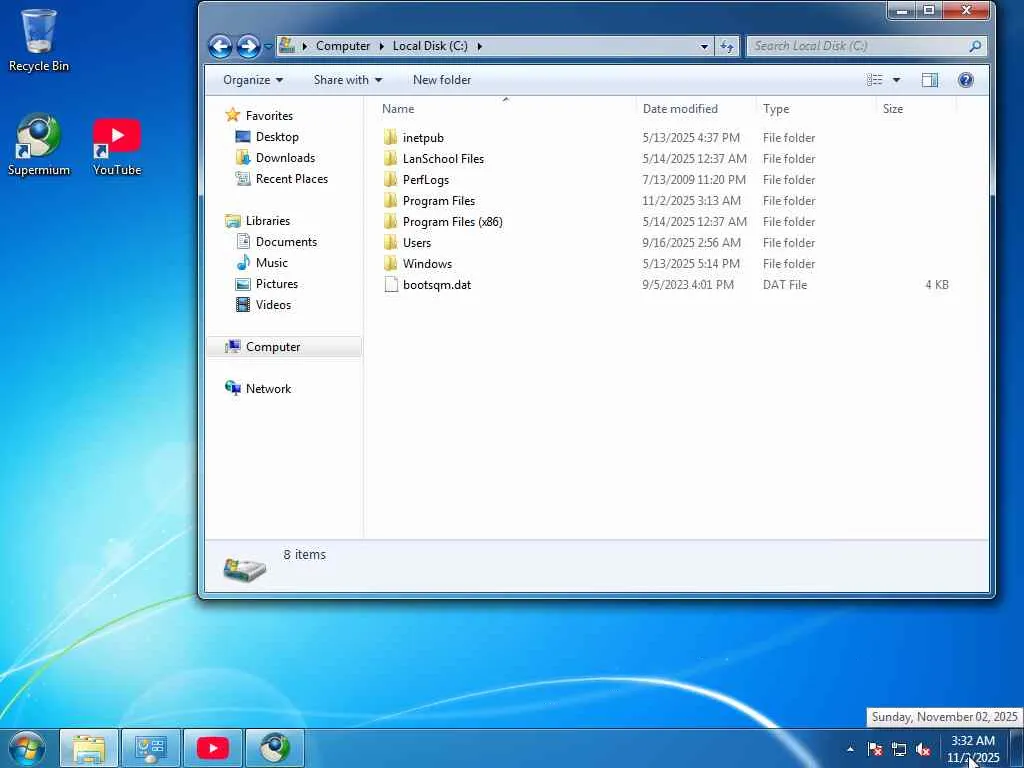Image resolution: width=1024 pixels, height=768 pixels.
Task: Click the YouTube taskbar icon
Action: pos(213,749)
